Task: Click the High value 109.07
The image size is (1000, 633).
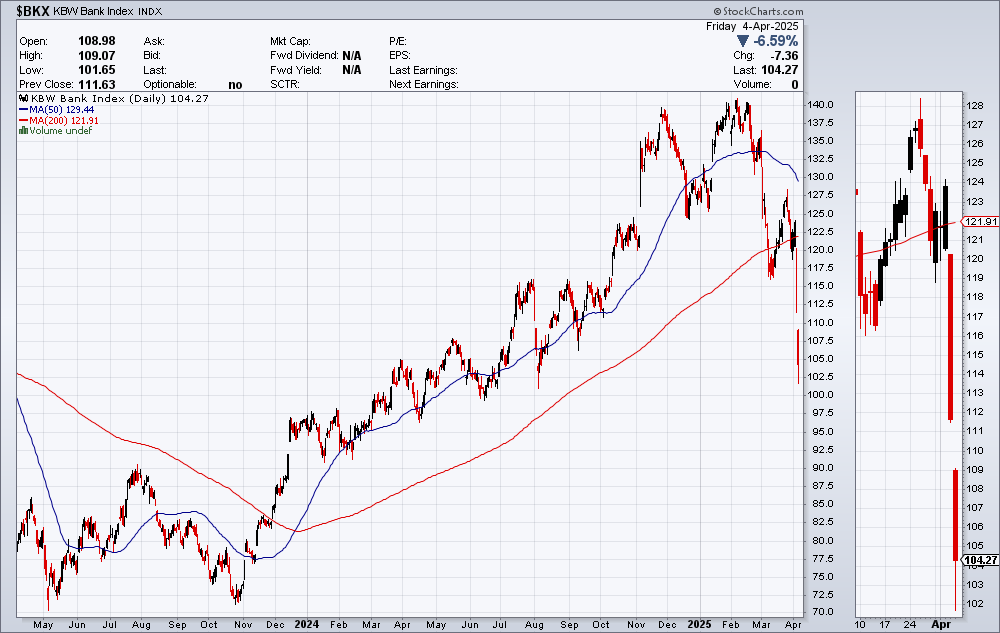Action: tap(97, 55)
